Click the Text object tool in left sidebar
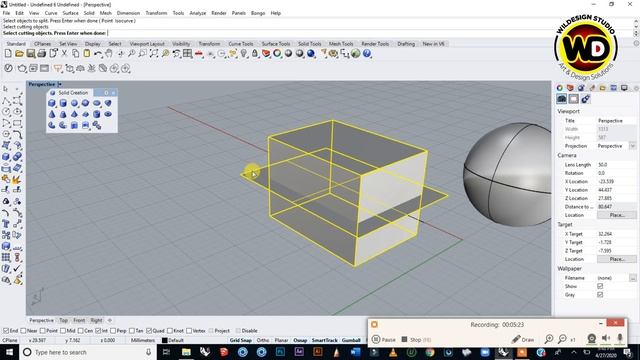 click(6, 224)
